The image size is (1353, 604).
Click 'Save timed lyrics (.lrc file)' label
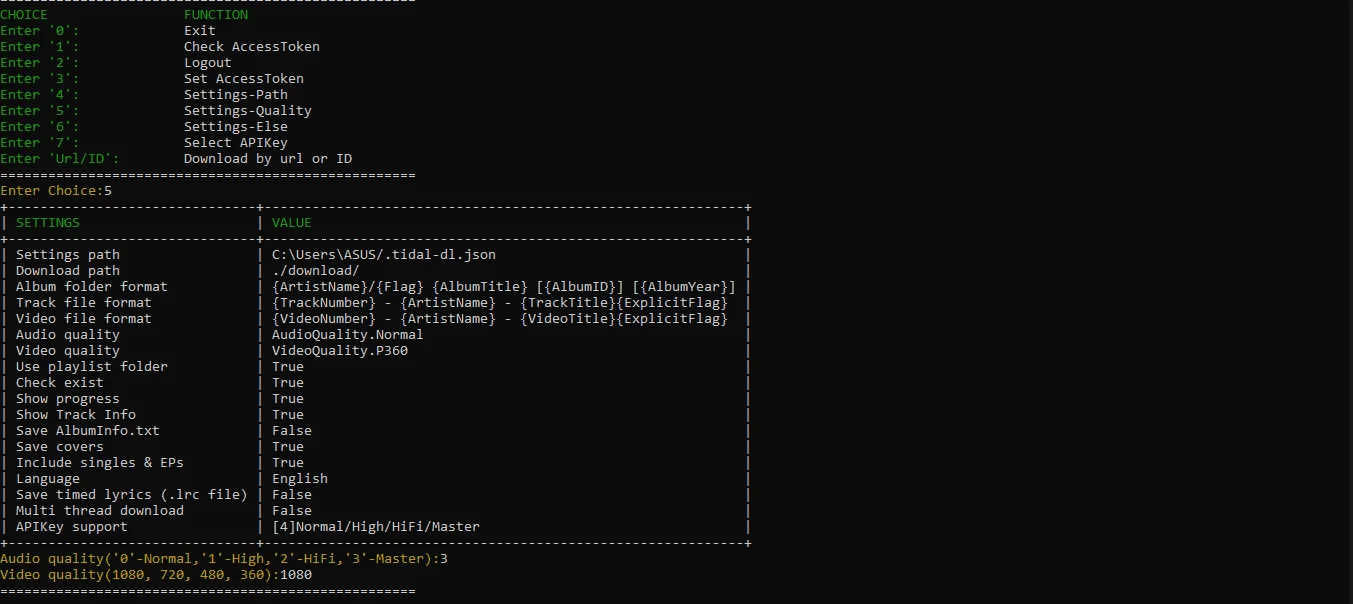click(132, 495)
